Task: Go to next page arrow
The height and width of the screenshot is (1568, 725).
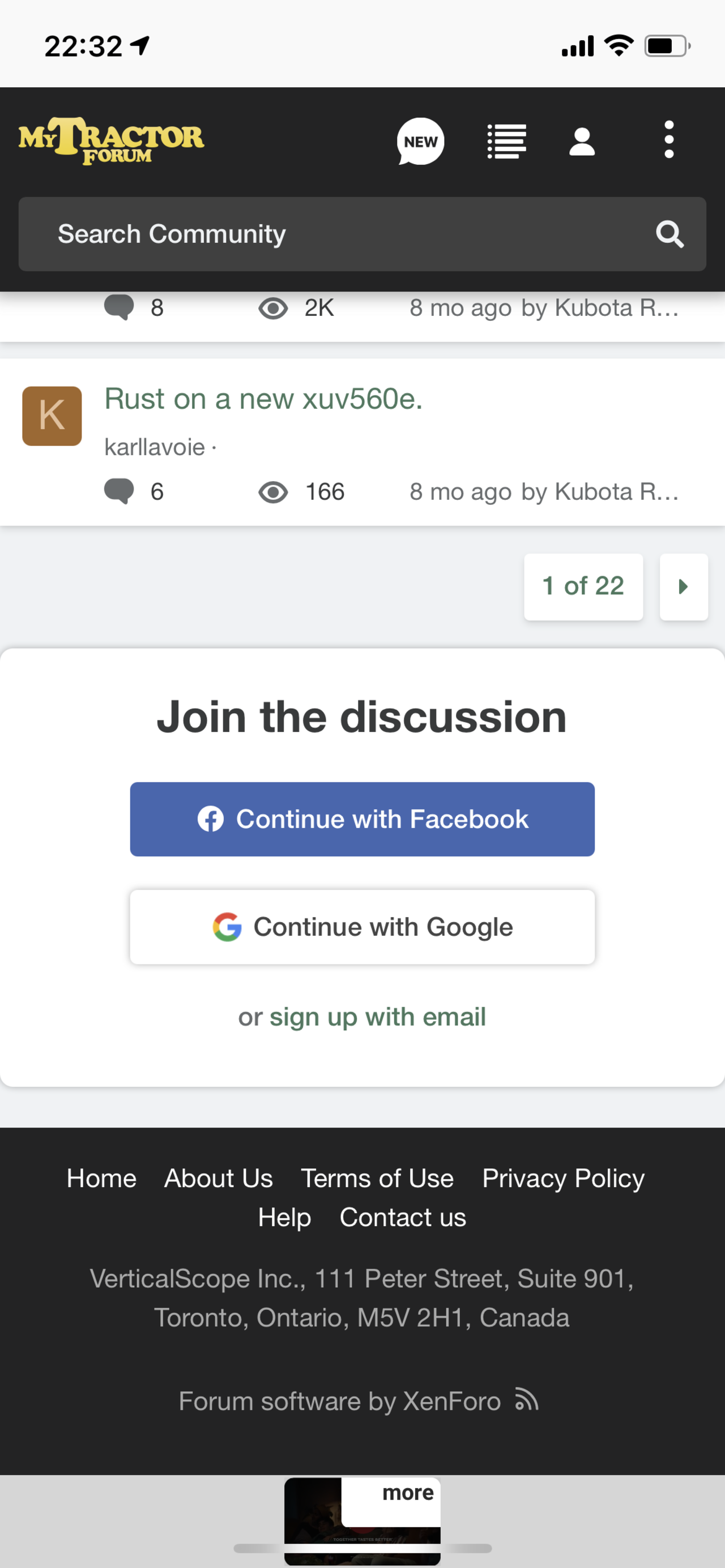Action: [684, 586]
